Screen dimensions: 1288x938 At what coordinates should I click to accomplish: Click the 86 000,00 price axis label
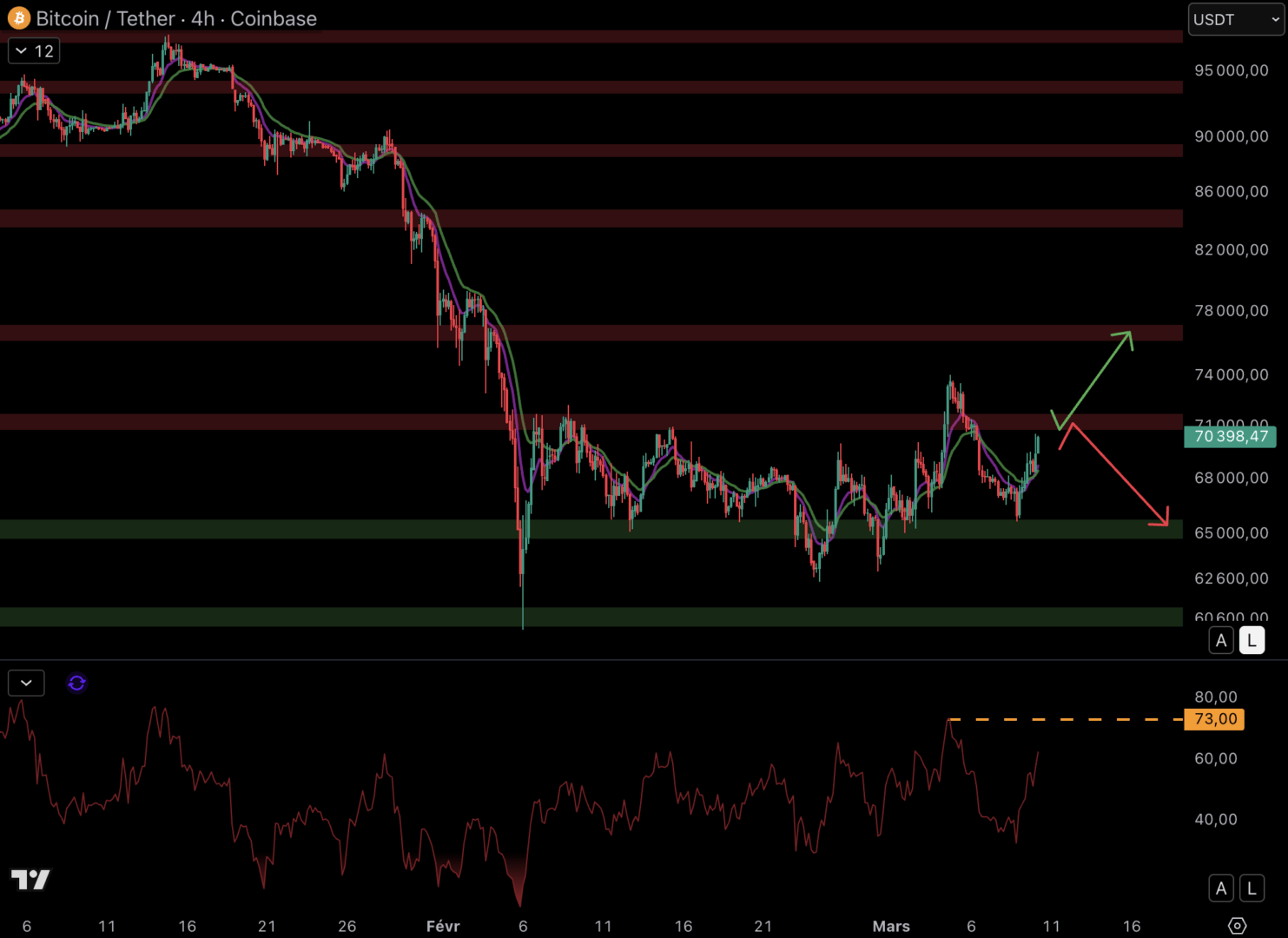(x=1232, y=191)
